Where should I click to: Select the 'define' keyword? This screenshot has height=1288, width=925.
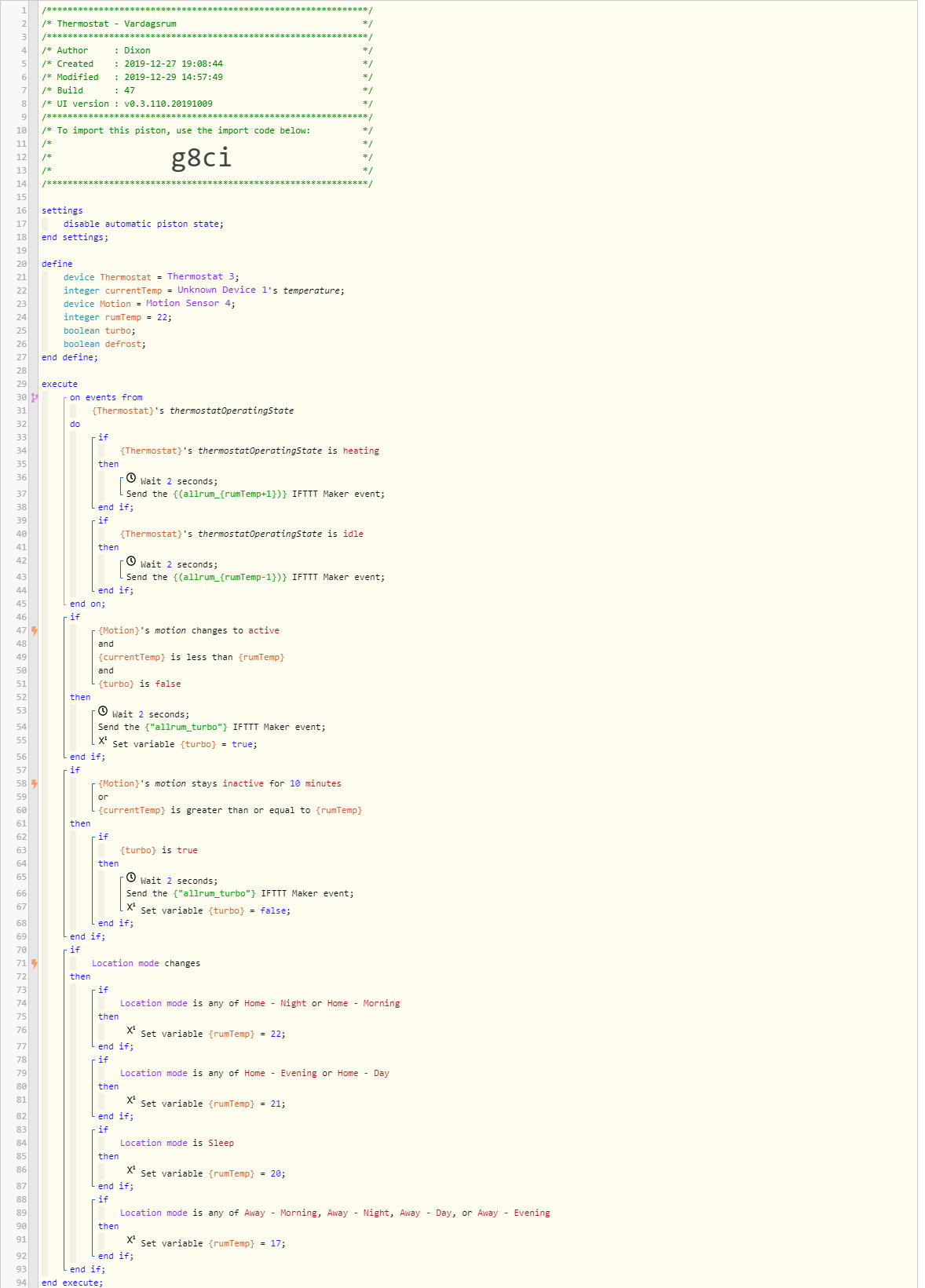click(x=57, y=264)
